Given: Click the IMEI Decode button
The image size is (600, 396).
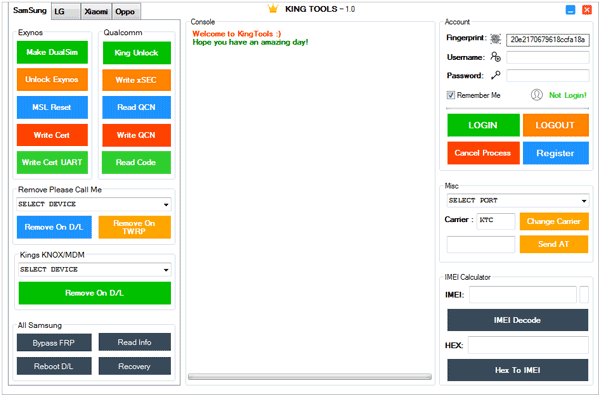Looking at the screenshot, I should [x=517, y=320].
